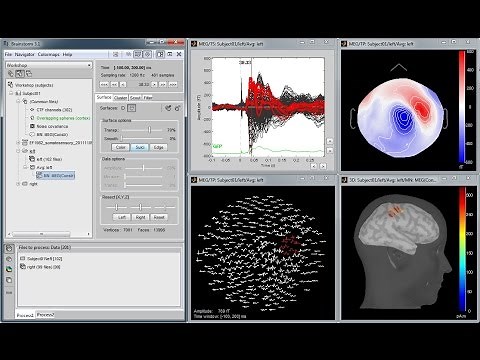This screenshot has height=360, width=480.
Task: Select the anatomy view icon below Workshop
Action: [11, 74]
